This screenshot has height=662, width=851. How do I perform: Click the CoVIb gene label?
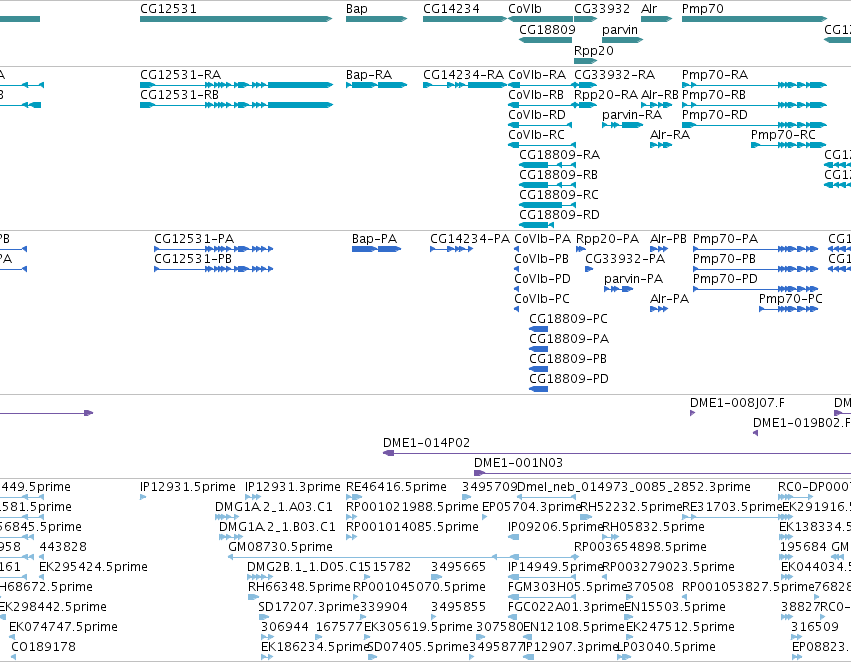tap(524, 9)
